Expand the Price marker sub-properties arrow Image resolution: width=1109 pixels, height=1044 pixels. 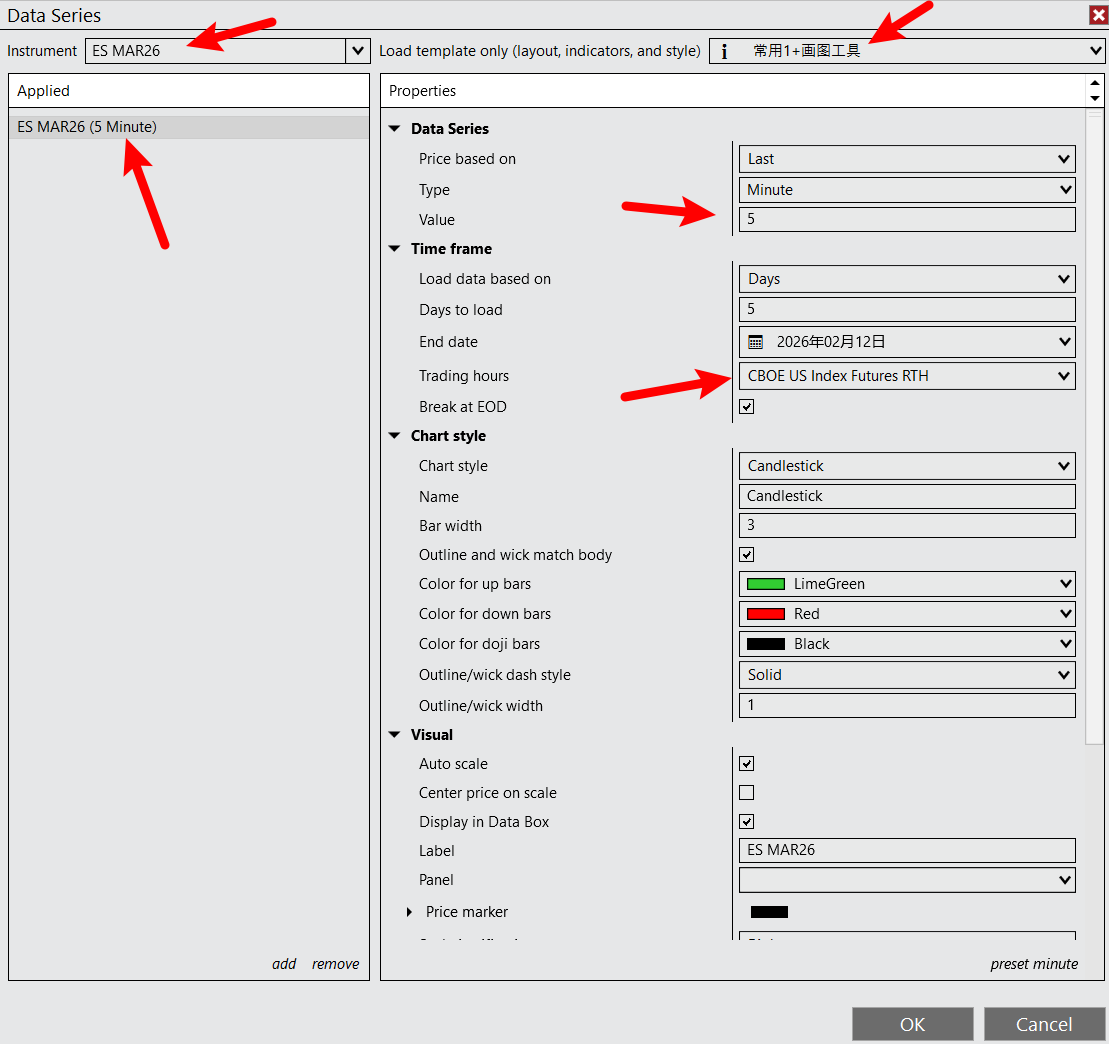pos(409,912)
